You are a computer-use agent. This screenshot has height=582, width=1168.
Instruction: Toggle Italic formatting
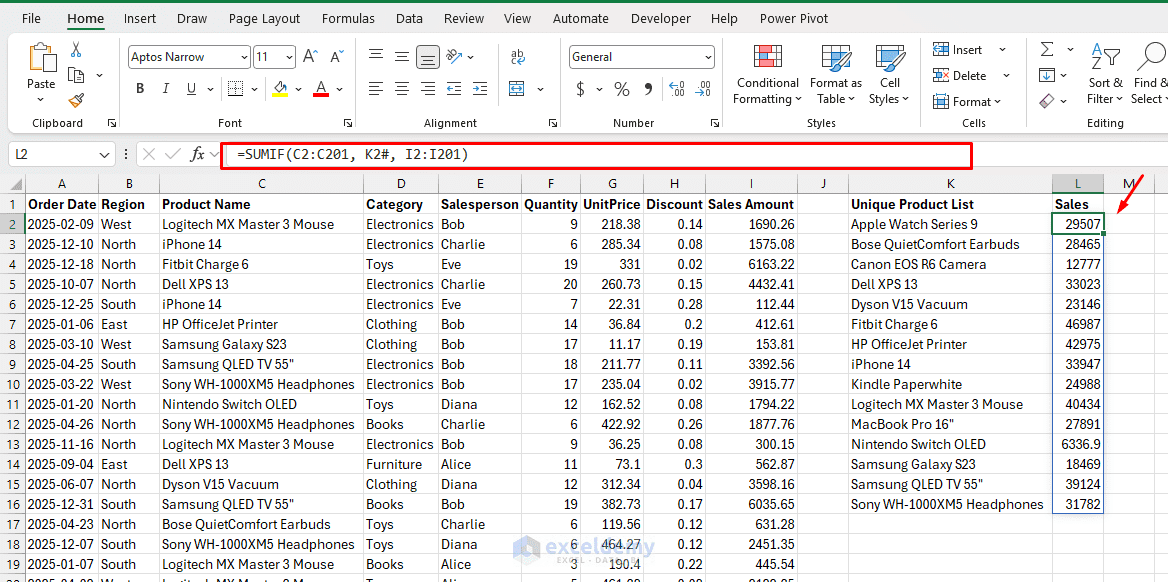165,89
